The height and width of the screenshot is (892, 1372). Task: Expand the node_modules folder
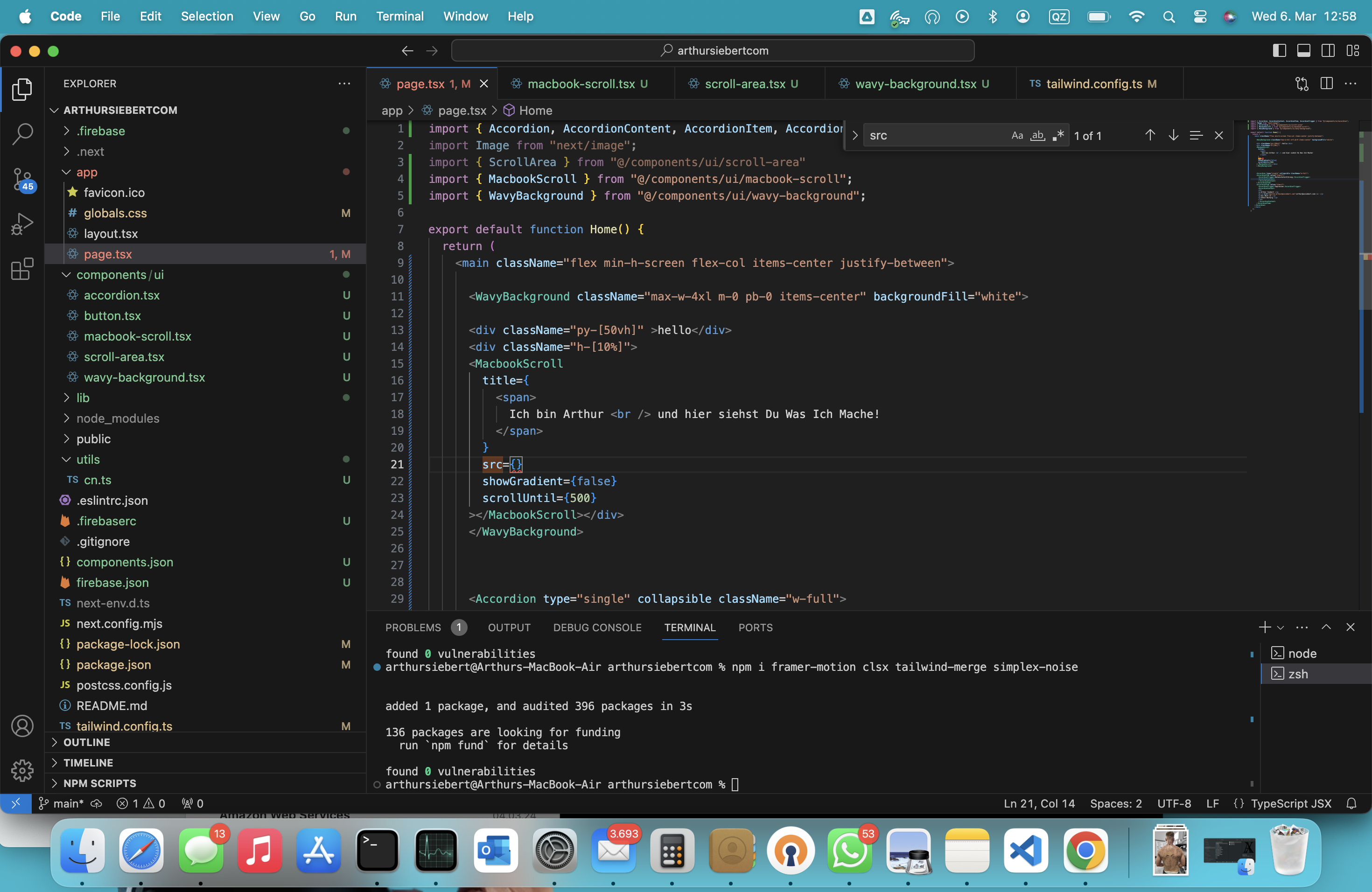pos(118,418)
